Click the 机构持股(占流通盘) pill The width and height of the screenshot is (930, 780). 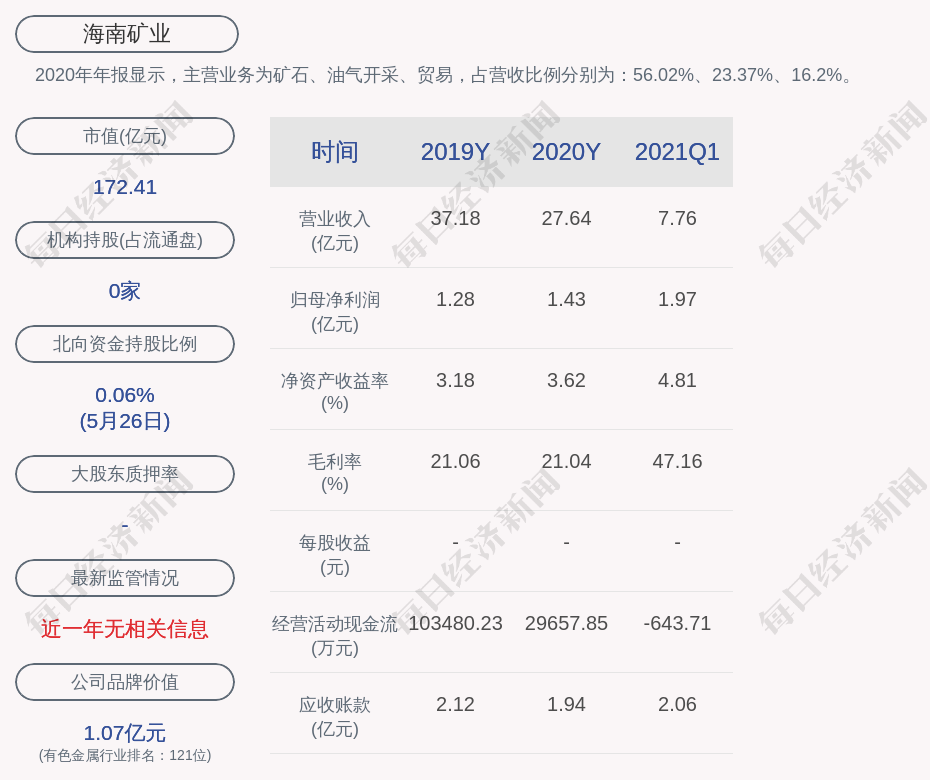125,240
